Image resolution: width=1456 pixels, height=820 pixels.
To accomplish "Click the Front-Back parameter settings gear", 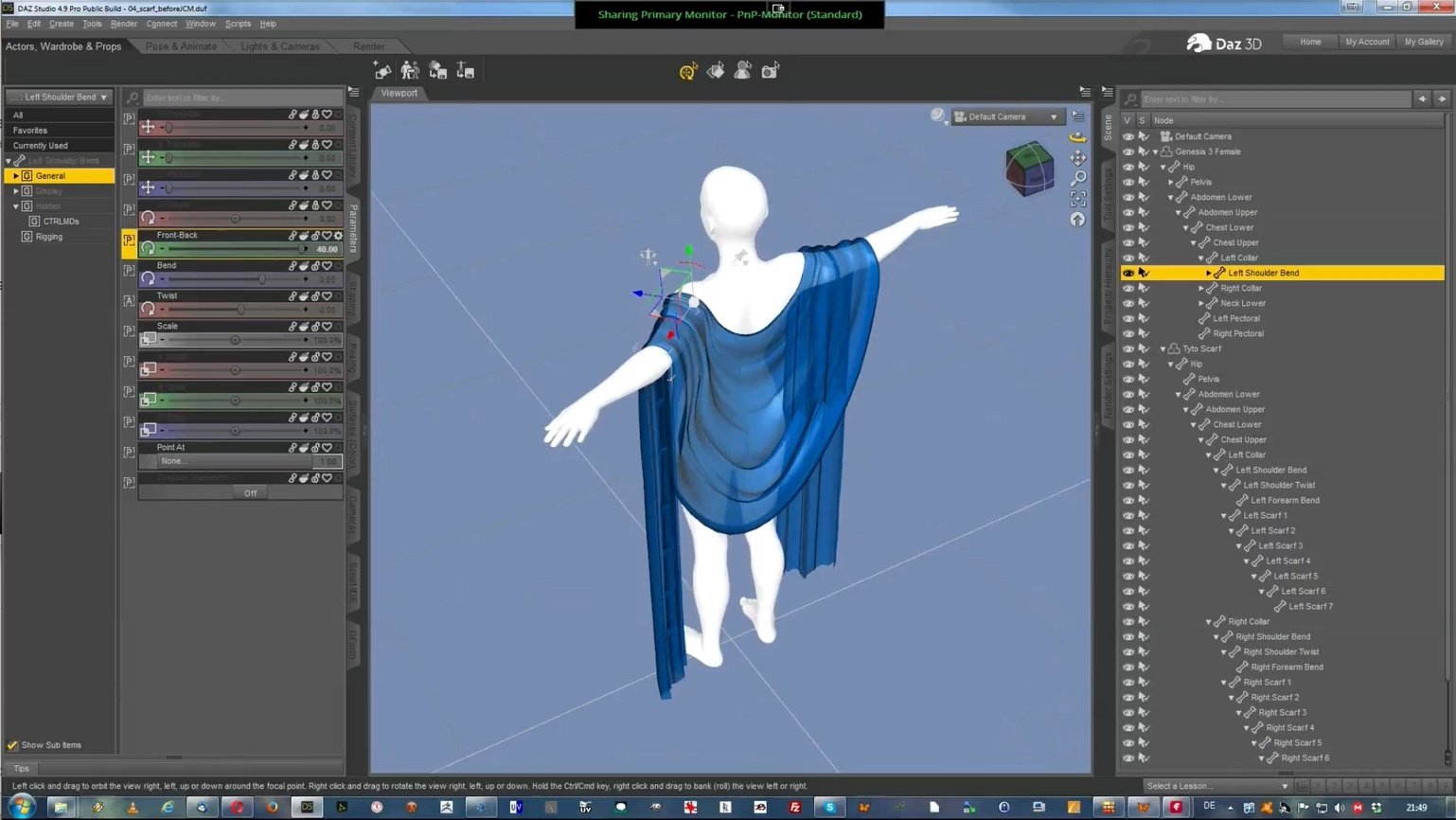I will tap(338, 236).
